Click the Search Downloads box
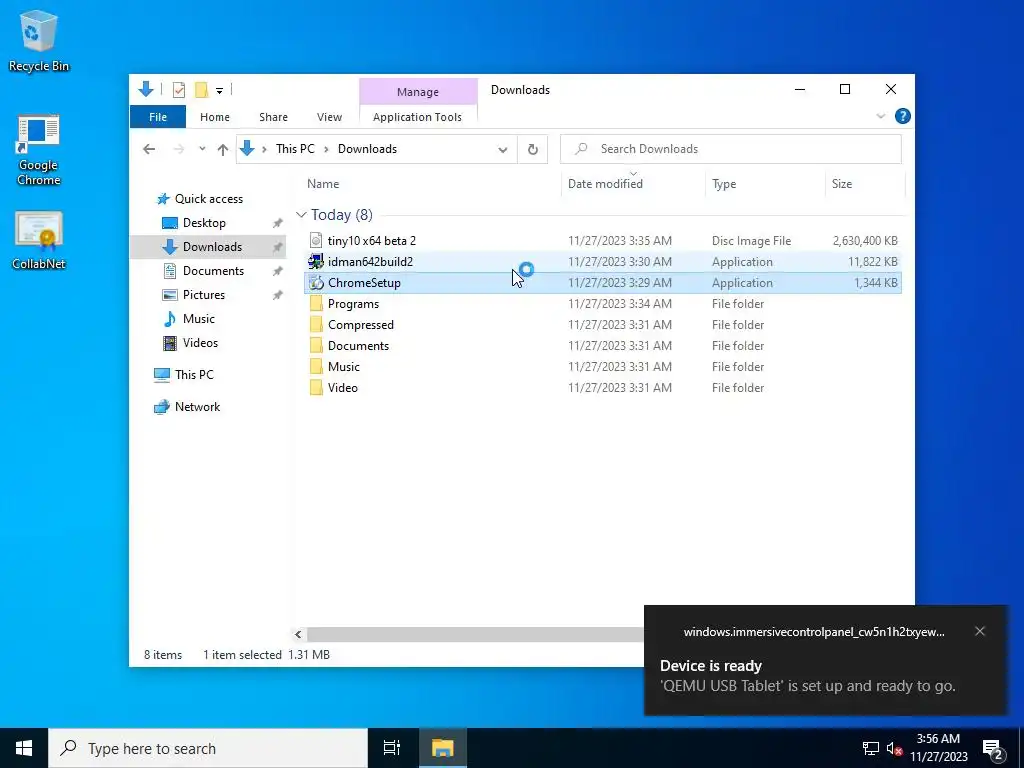The image size is (1024, 768). [731, 149]
